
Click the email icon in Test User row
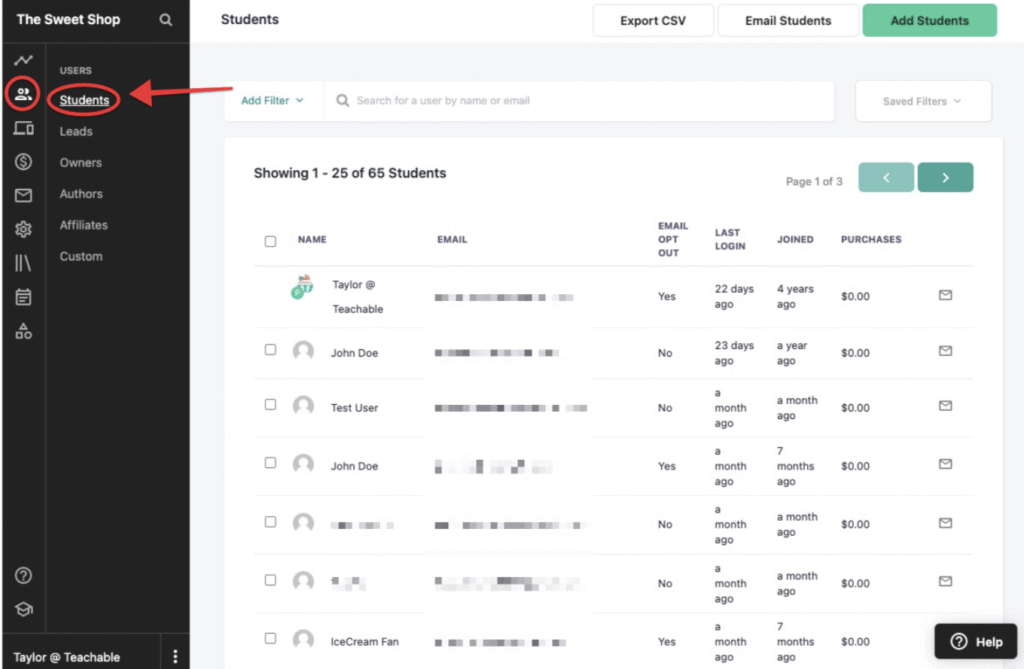(945, 406)
